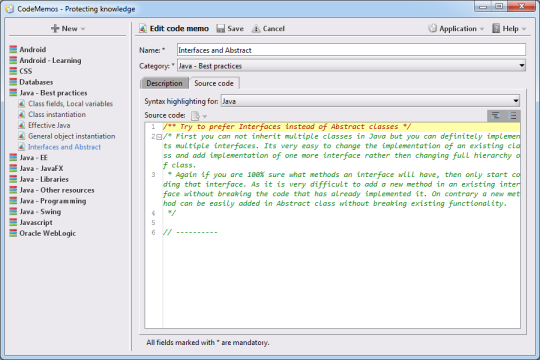Click the Java - Best practices books icon

click(13, 93)
